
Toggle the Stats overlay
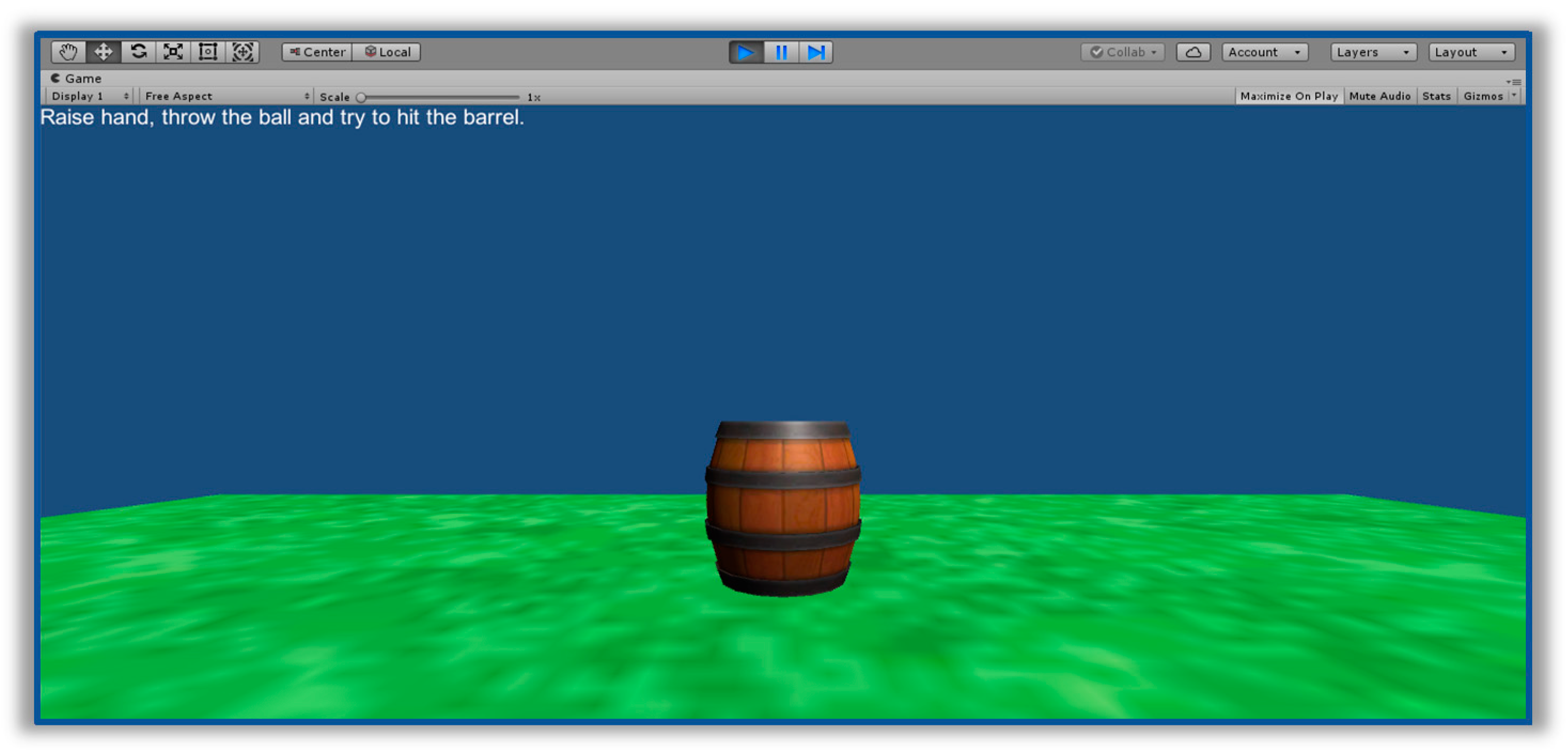coord(1436,96)
